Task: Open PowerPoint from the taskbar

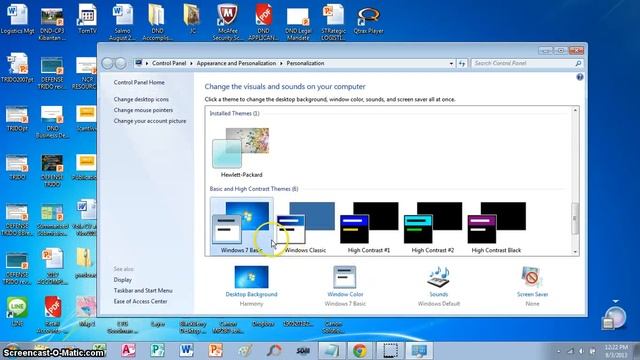Action: tap(215, 350)
